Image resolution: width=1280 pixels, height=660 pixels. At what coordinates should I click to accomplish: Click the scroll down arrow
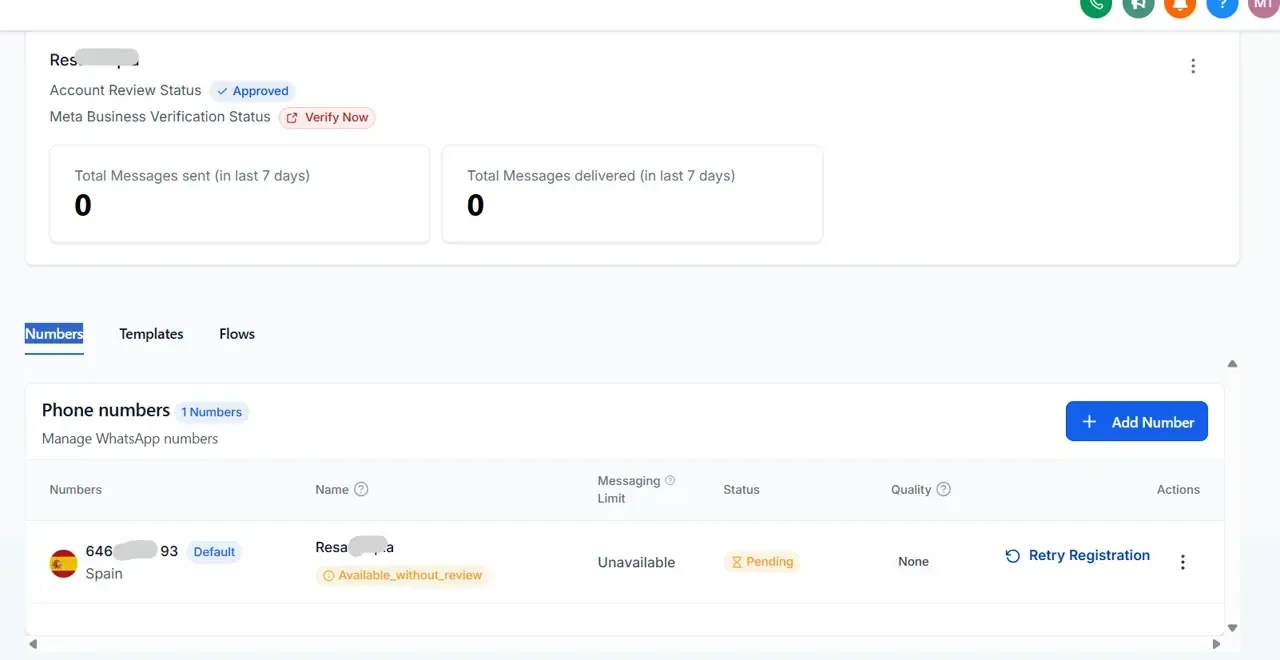coord(1232,628)
